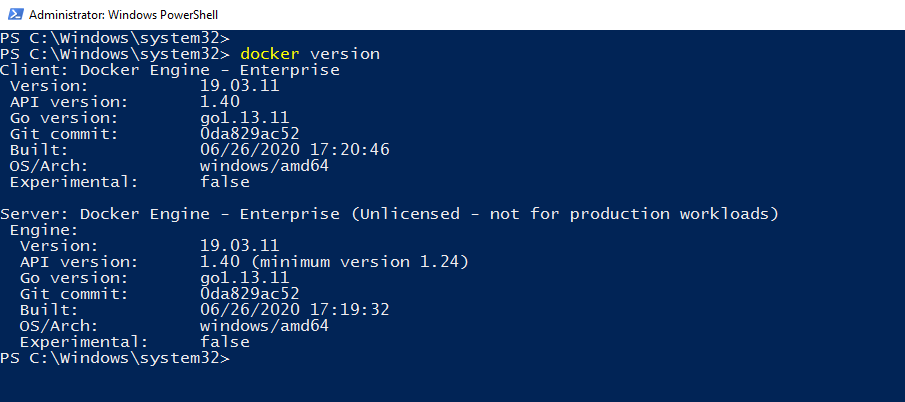The height and width of the screenshot is (402, 905).
Task: Click the Administrator: Windows PowerShell title text
Action: click(123, 15)
